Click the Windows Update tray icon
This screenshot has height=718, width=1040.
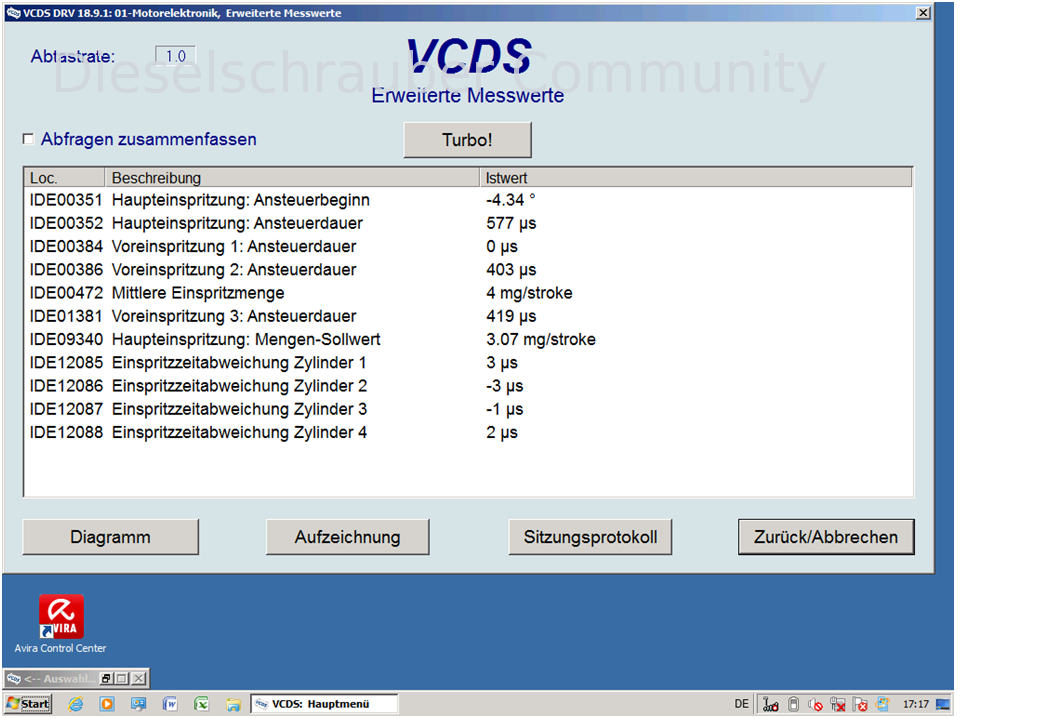[883, 704]
